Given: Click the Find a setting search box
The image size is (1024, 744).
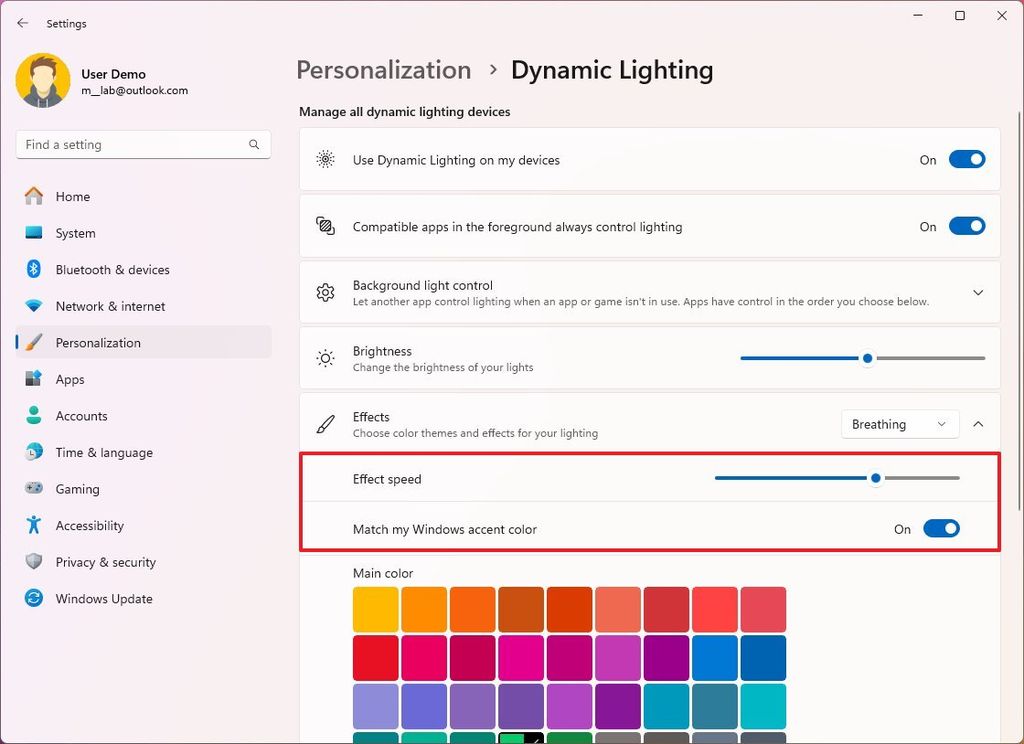Looking at the screenshot, I should pos(143,144).
